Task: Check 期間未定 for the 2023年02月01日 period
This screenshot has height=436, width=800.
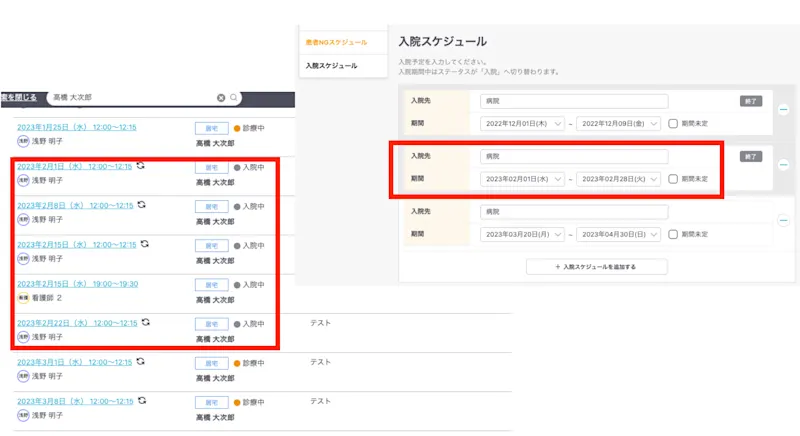Action: pyautogui.click(x=673, y=179)
